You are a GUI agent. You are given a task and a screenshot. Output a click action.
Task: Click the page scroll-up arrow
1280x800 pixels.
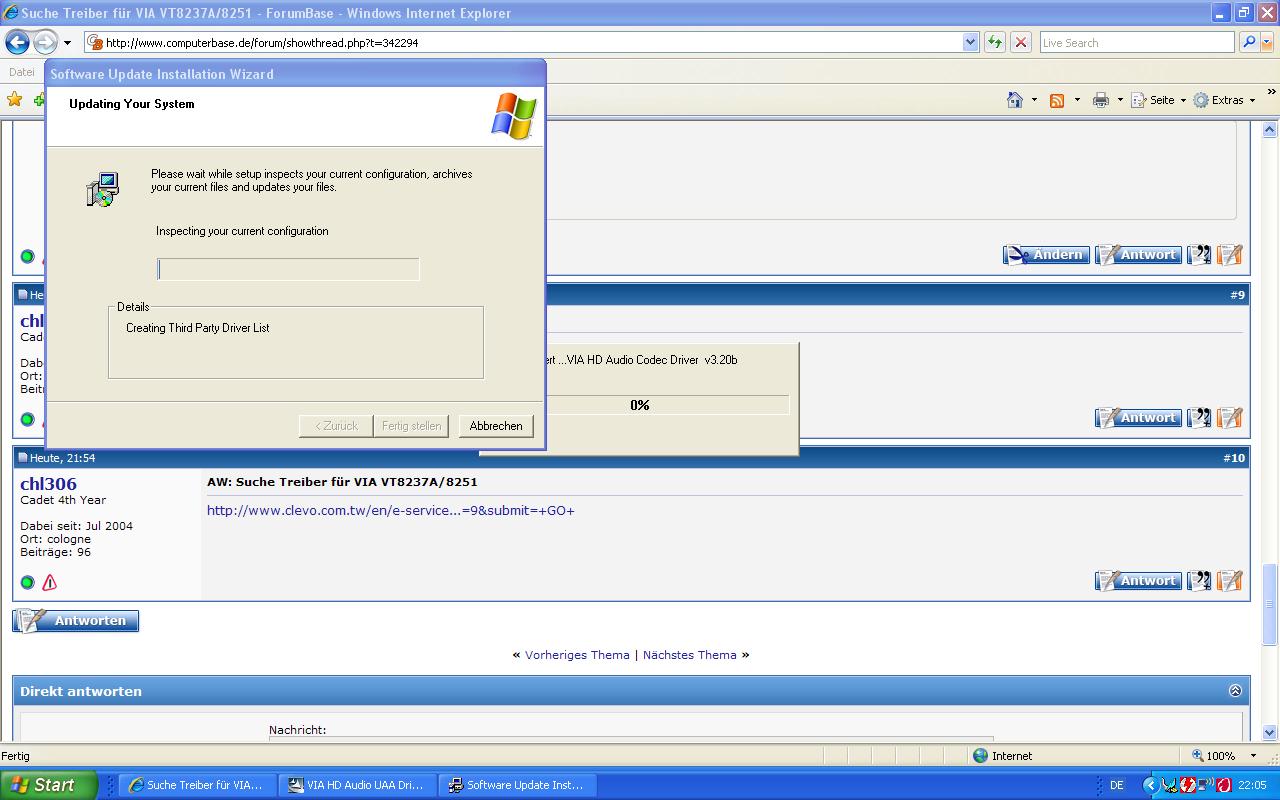pos(1271,131)
